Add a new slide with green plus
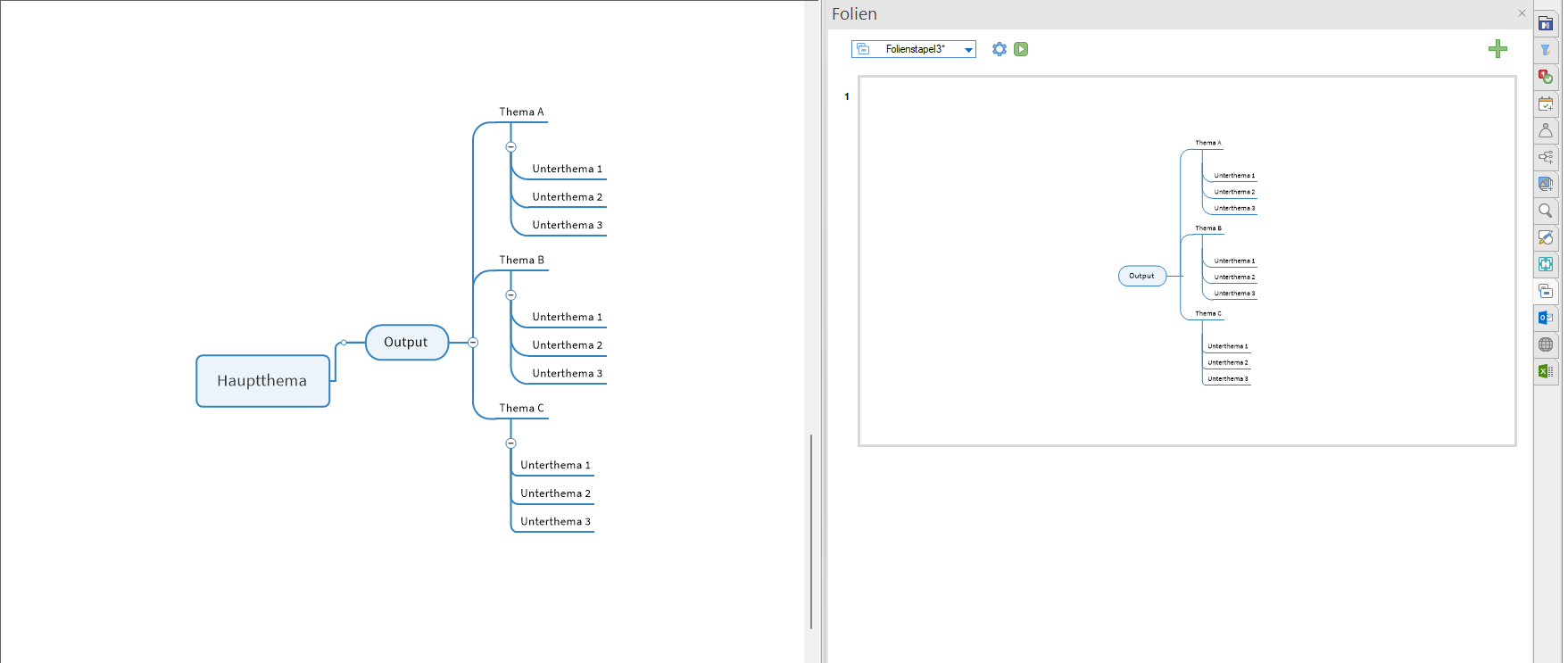 point(1498,49)
